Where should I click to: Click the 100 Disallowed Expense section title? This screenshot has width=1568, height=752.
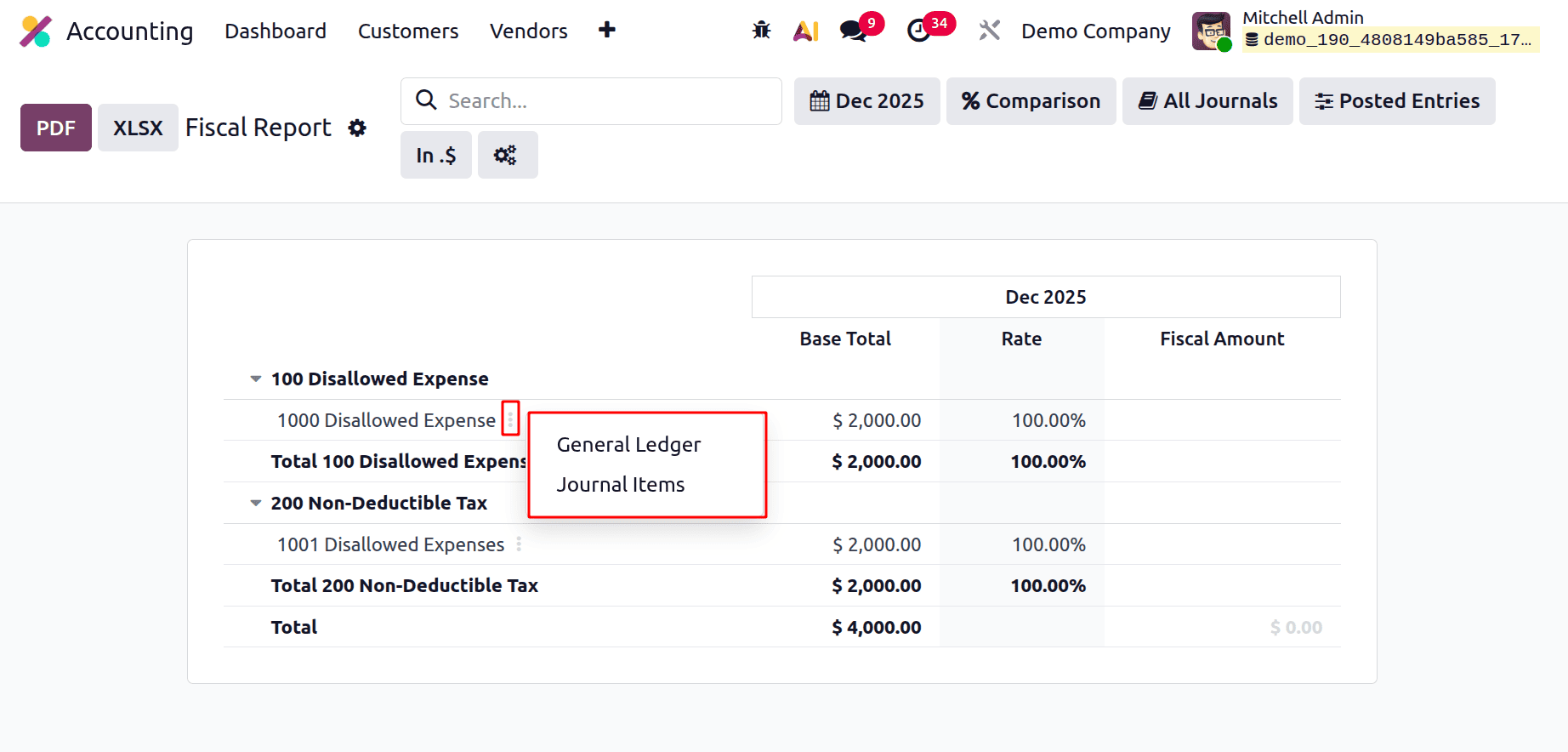[379, 379]
